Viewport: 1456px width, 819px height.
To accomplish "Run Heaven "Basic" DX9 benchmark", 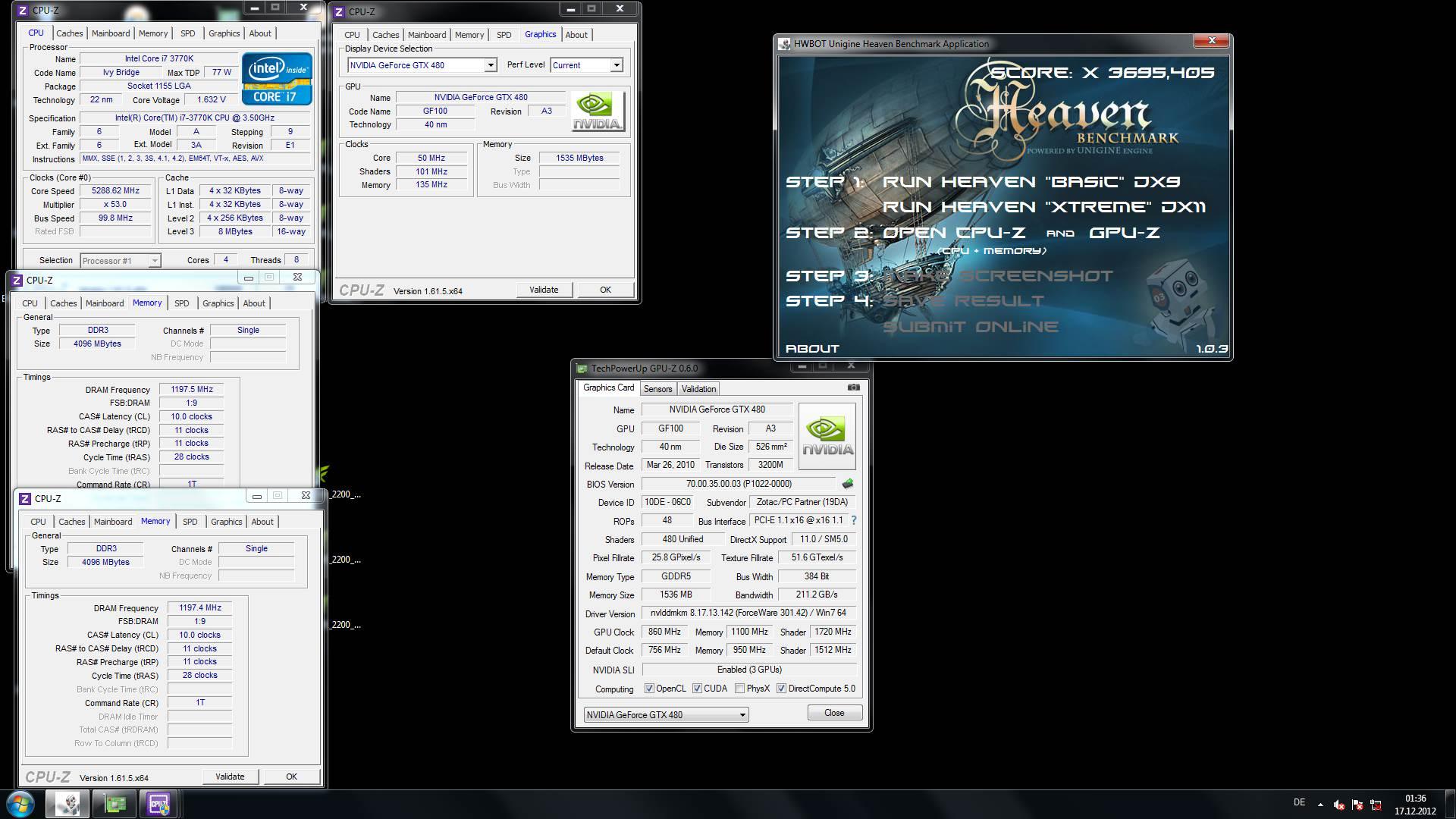I will (1031, 182).
